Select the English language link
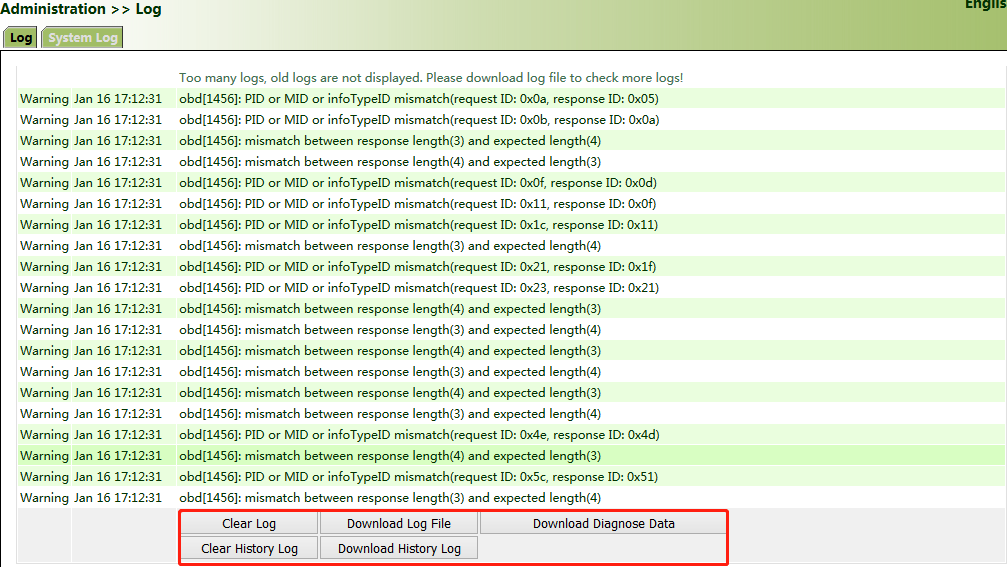Screen dimensions: 1007x567 [986, 4]
